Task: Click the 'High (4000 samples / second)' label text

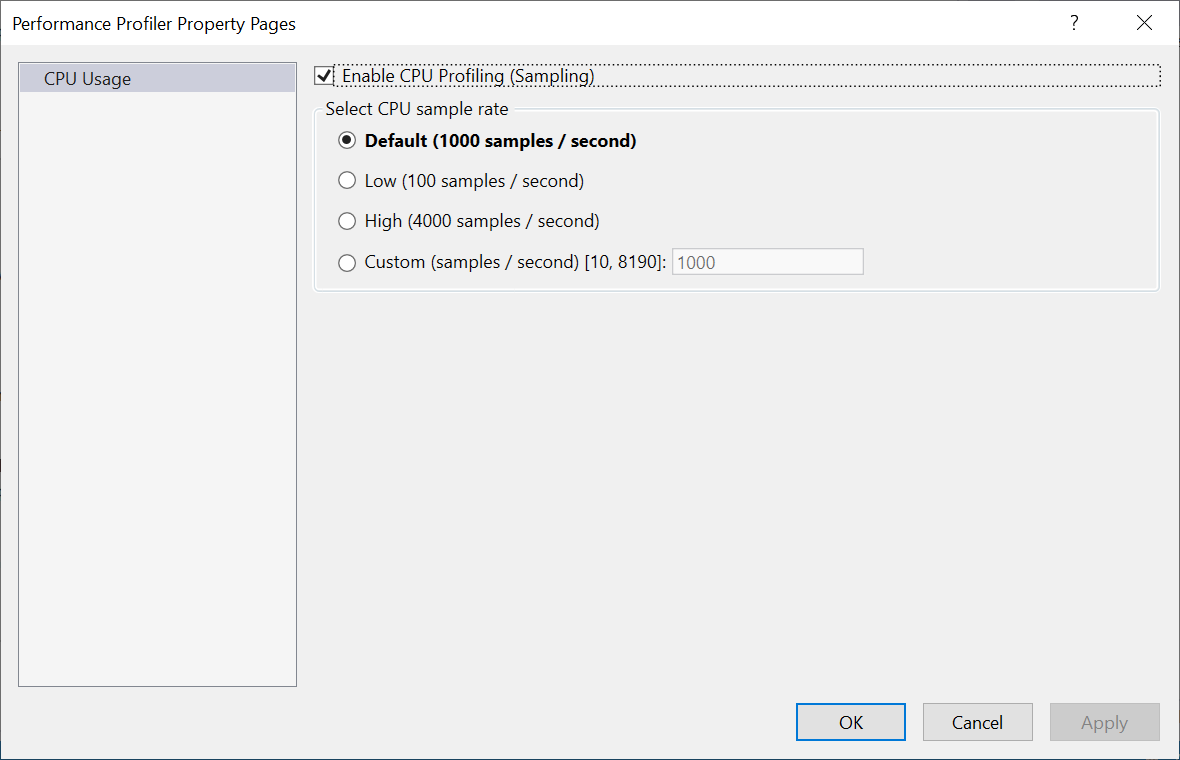Action: coord(482,221)
